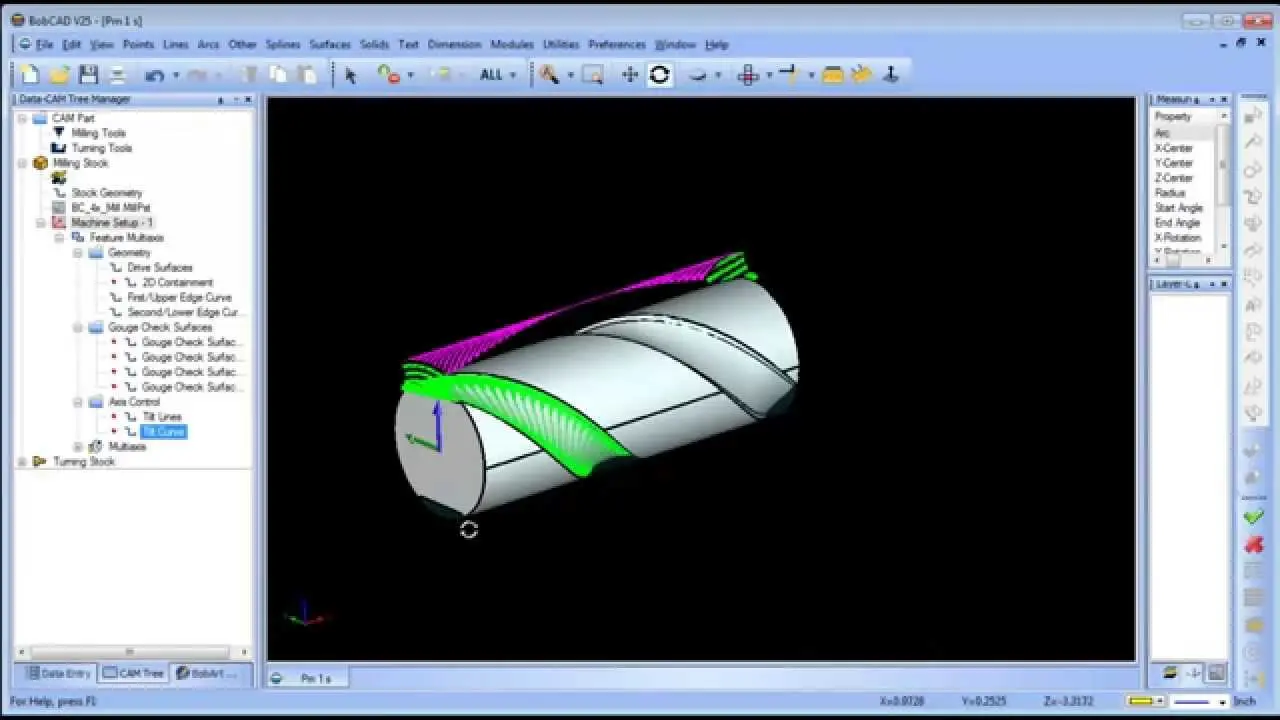
Task: Click the yellow stock box toolbar icon
Action: (x=833, y=75)
